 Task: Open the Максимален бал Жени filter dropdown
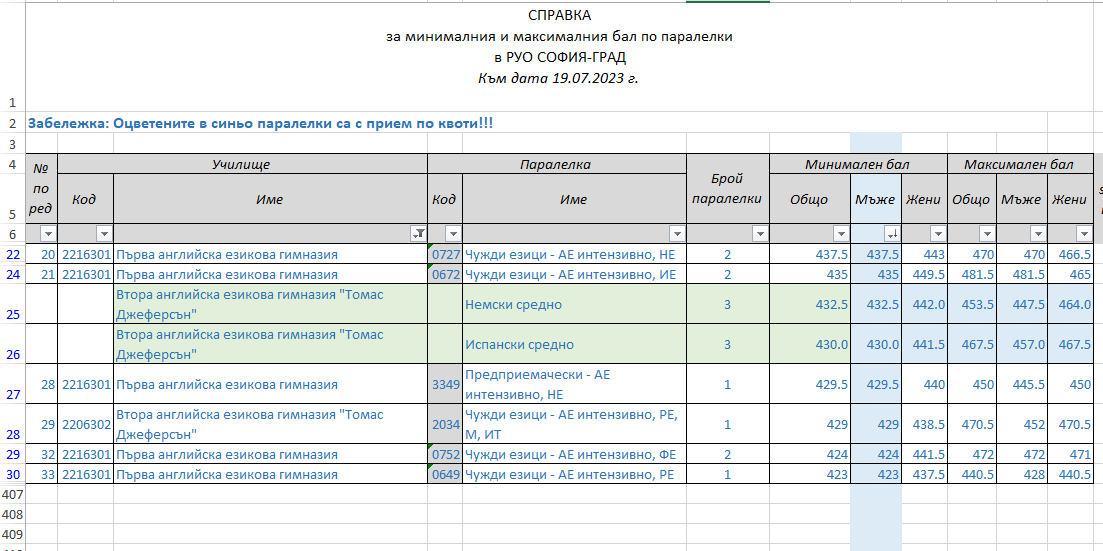pyautogui.click(x=1086, y=234)
